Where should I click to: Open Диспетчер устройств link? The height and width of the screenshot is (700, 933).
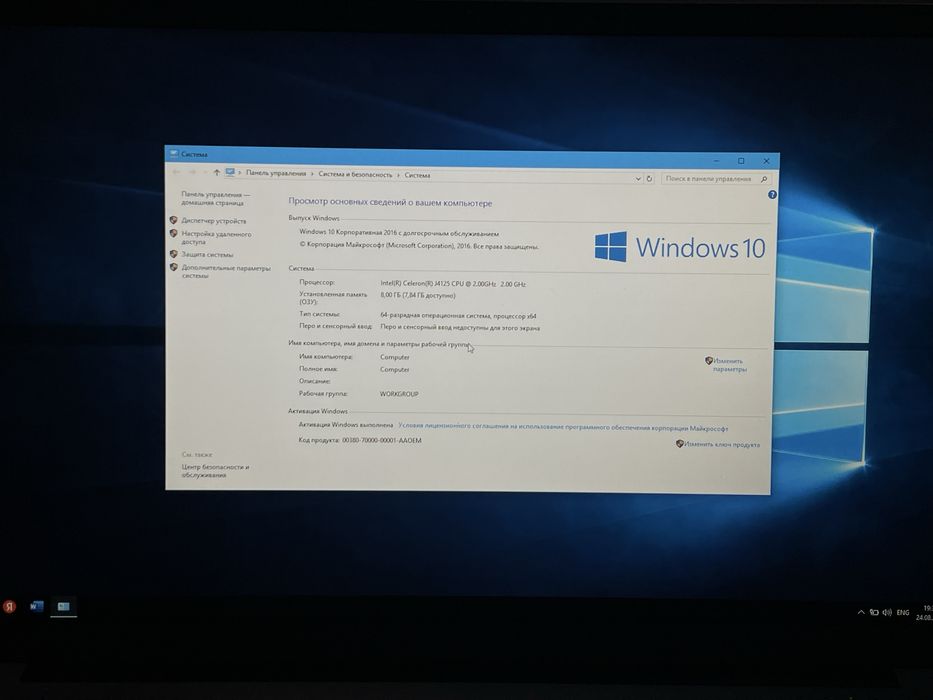pos(214,221)
